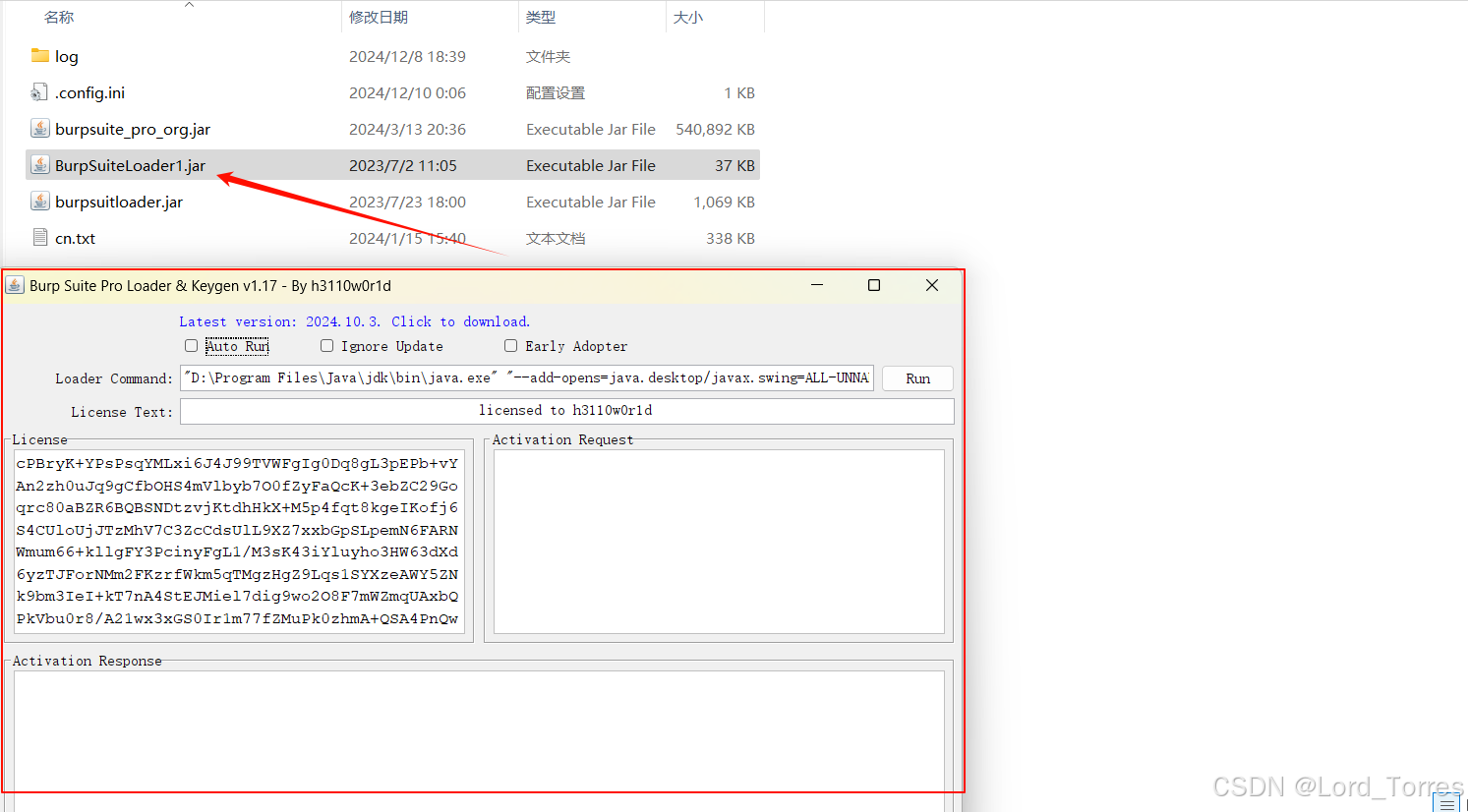Sort by the 大小 column header

[688, 17]
